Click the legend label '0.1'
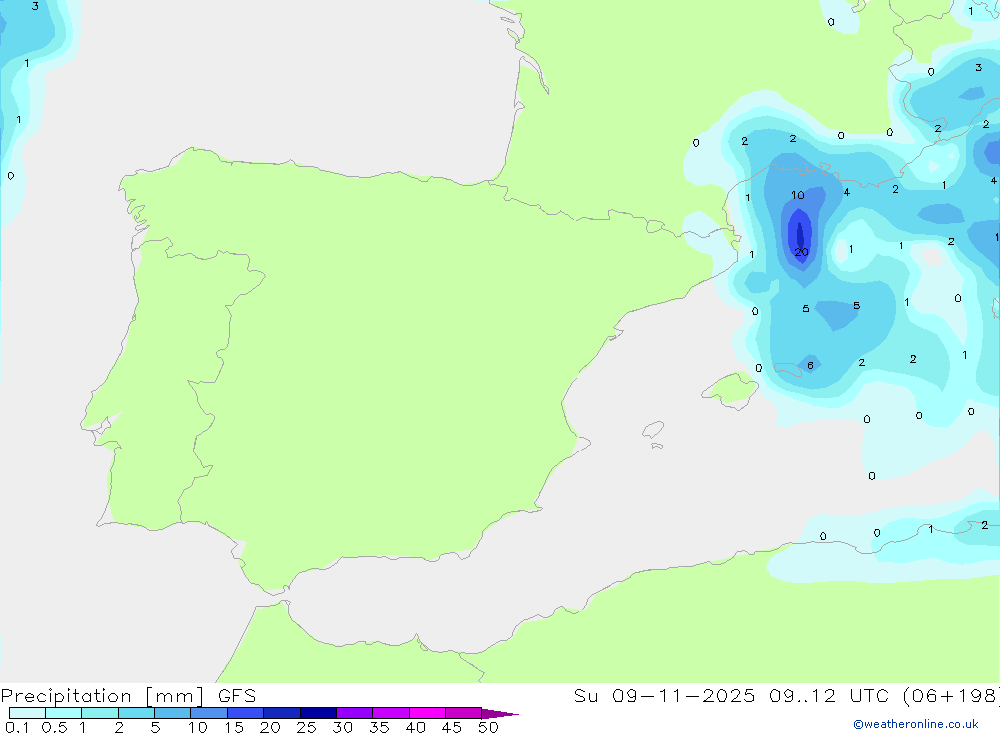The height and width of the screenshot is (733, 1000). (17, 727)
